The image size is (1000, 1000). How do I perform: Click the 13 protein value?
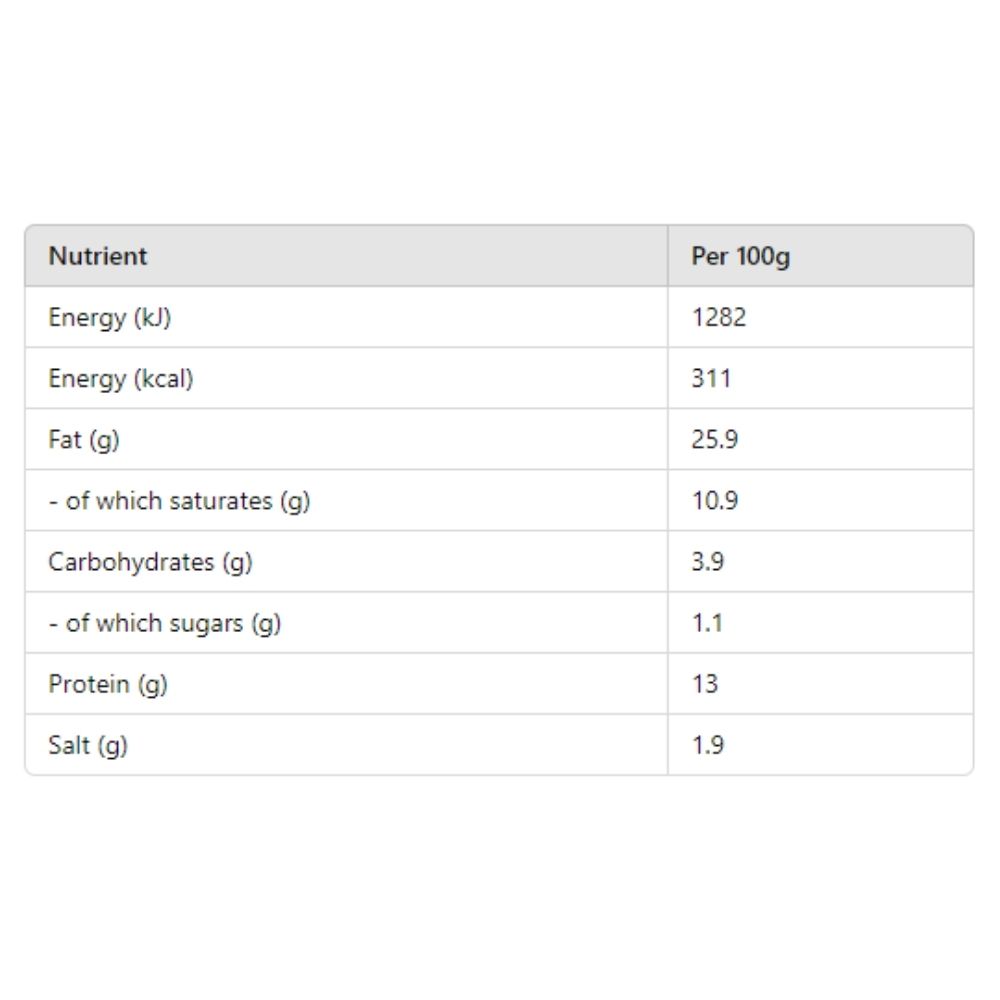[x=705, y=684]
